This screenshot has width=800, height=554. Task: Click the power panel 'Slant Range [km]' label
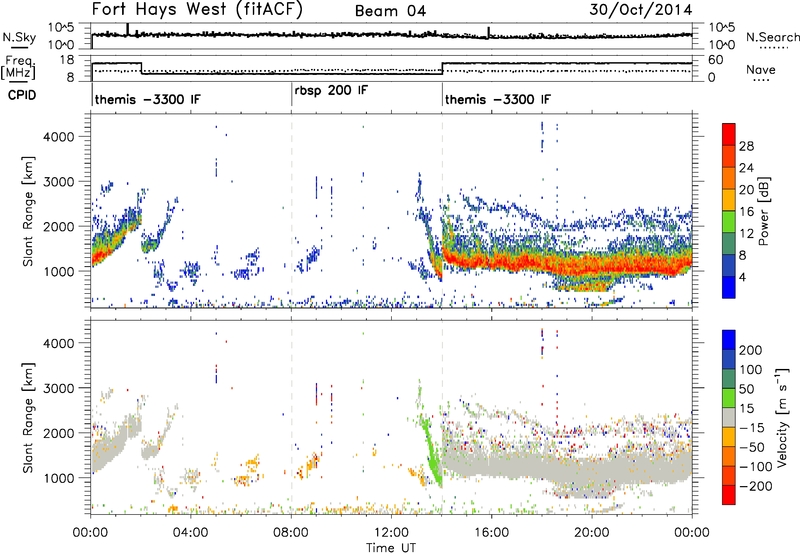[28, 211]
